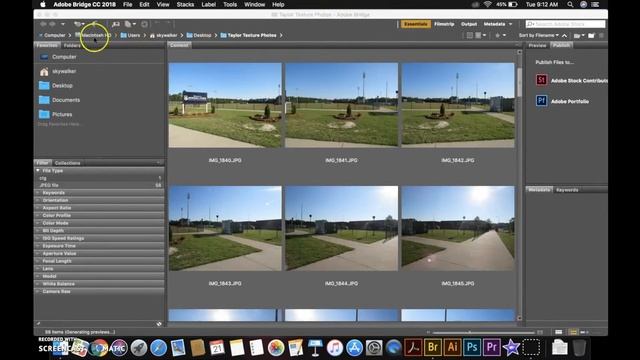
Task: Open Spotlight search in the menu bar
Action: (x=570, y=4)
